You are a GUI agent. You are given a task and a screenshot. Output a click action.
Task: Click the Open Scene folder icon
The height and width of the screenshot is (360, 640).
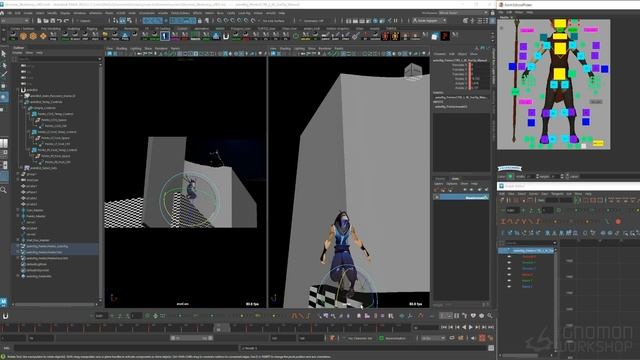[x=46, y=20]
